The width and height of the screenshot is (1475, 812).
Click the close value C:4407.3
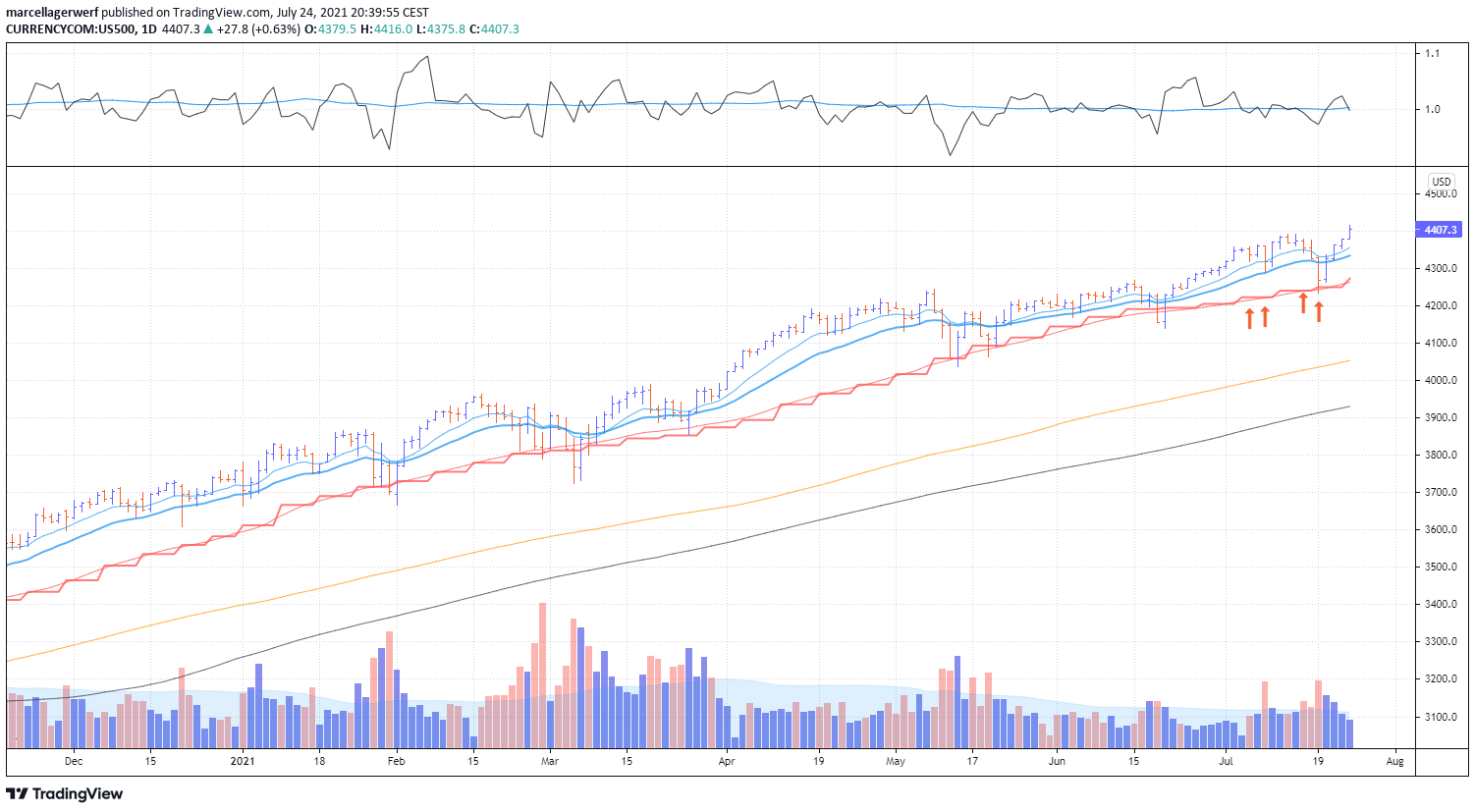494,29
